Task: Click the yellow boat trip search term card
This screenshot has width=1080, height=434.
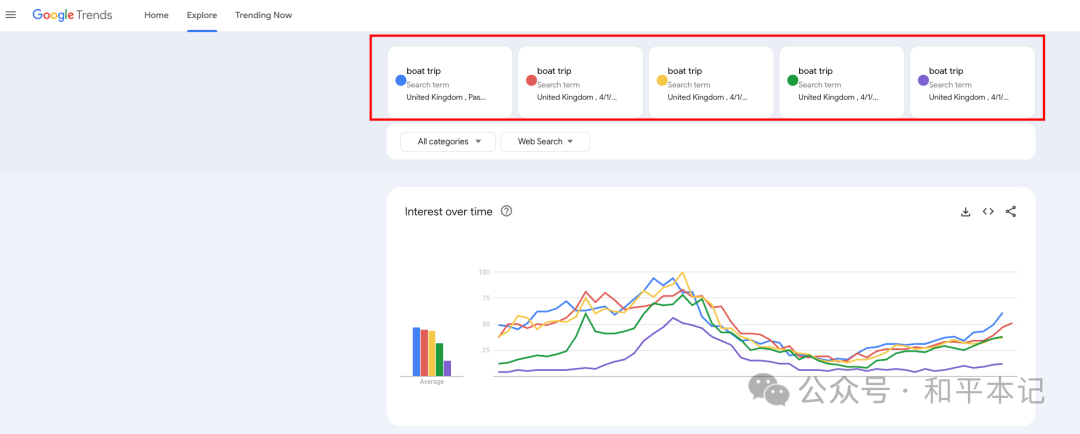Action: point(711,83)
